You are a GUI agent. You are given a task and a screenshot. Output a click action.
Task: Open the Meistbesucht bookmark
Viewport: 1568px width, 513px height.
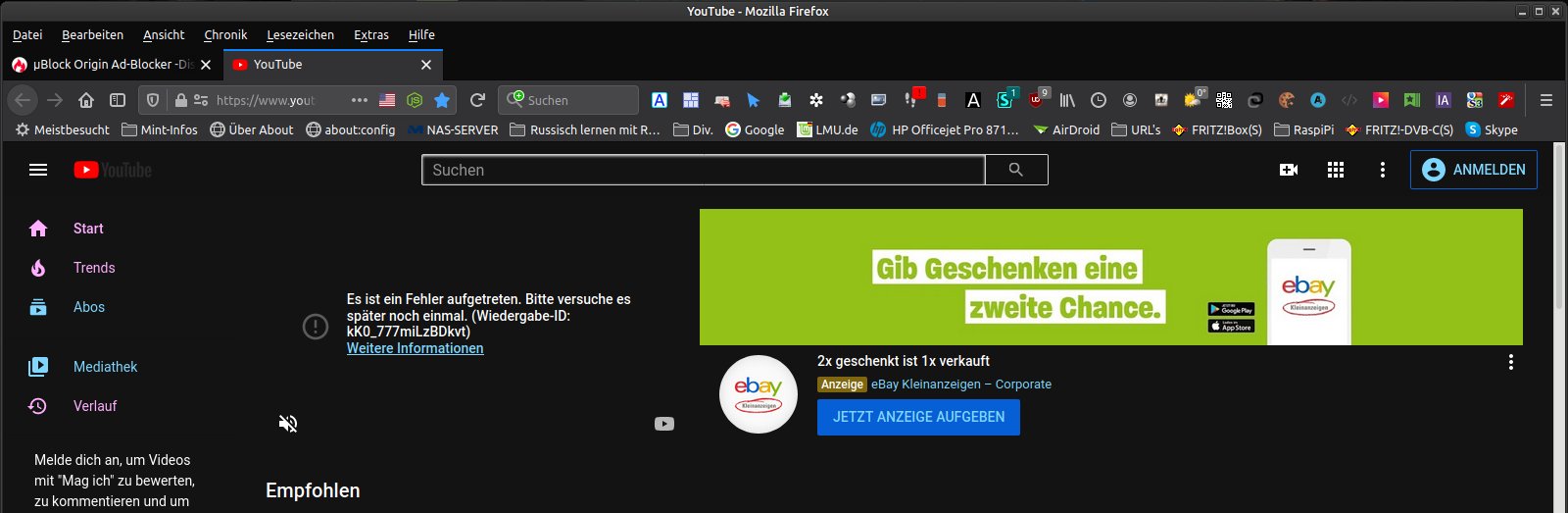(63, 129)
